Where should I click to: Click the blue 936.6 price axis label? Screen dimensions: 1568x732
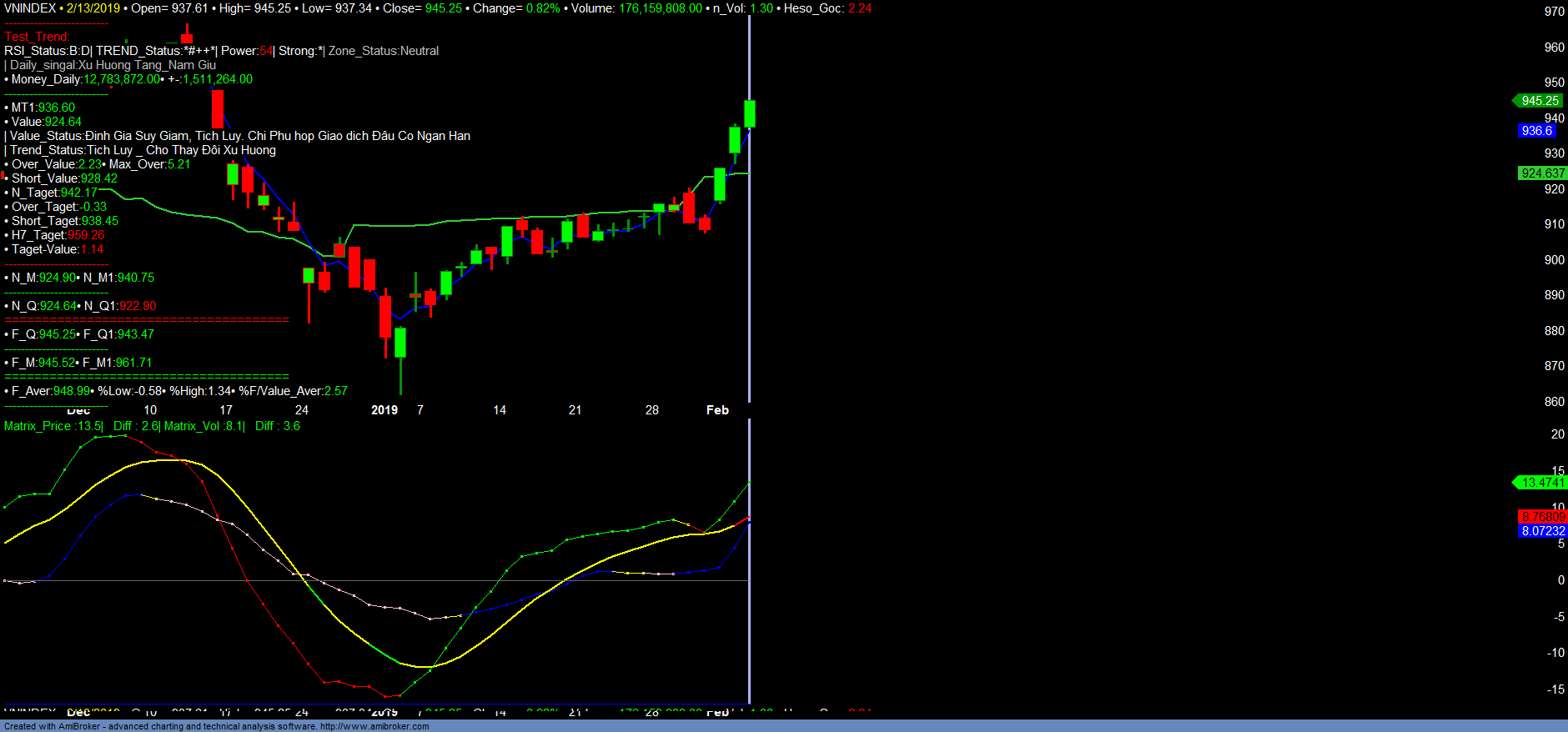pyautogui.click(x=1536, y=131)
